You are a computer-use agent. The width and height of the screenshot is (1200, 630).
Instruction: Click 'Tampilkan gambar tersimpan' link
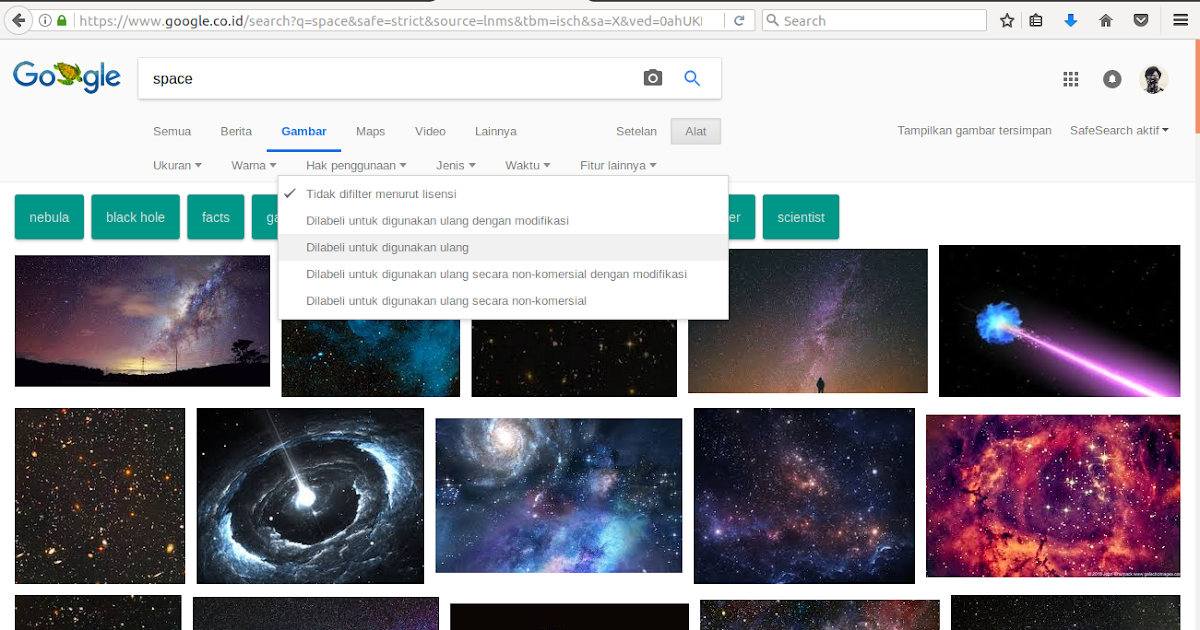click(974, 130)
